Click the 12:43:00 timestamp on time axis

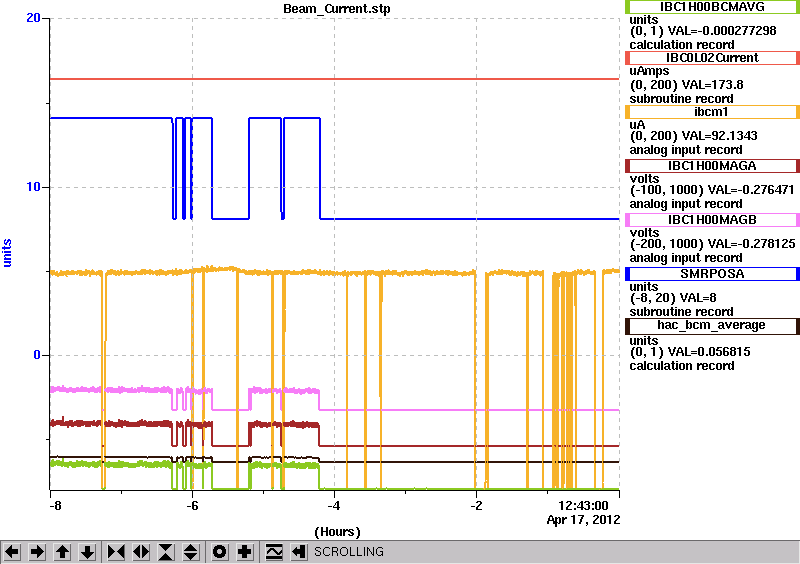(583, 506)
